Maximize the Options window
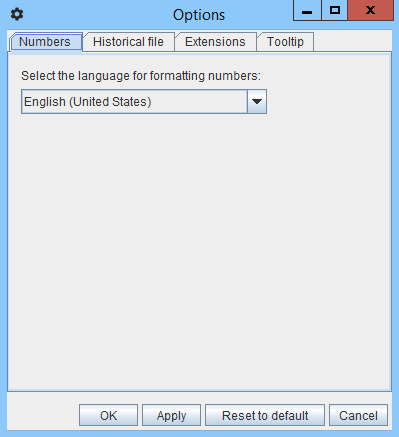 335,10
